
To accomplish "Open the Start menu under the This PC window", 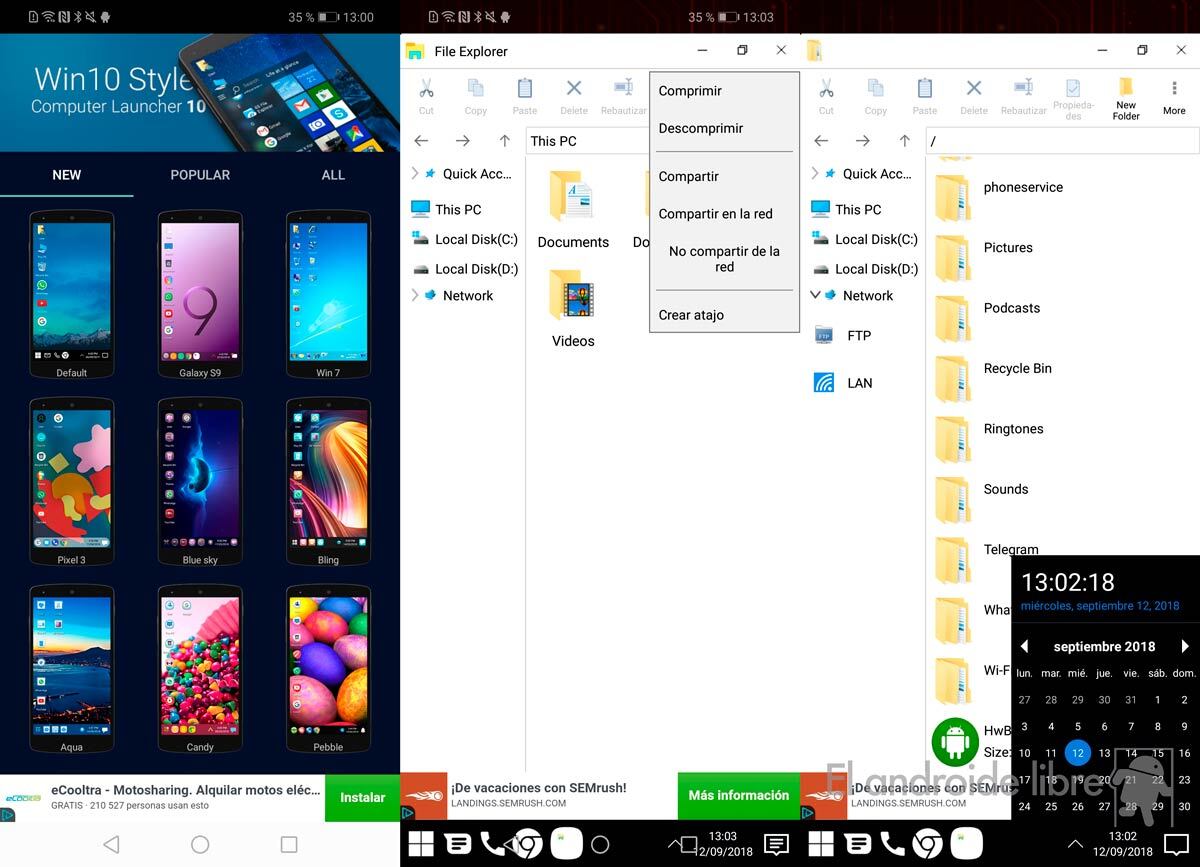I will [421, 845].
